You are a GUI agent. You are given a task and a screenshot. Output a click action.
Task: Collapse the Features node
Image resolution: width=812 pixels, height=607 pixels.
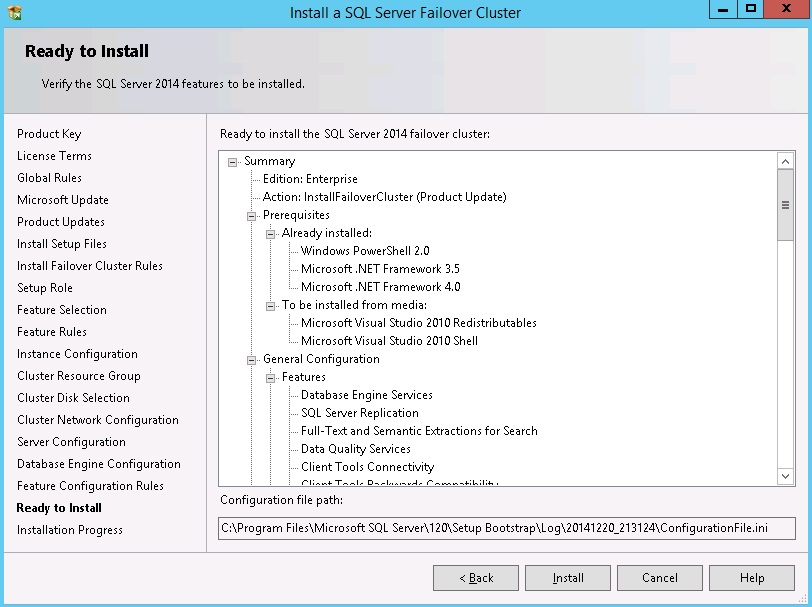[x=270, y=378]
